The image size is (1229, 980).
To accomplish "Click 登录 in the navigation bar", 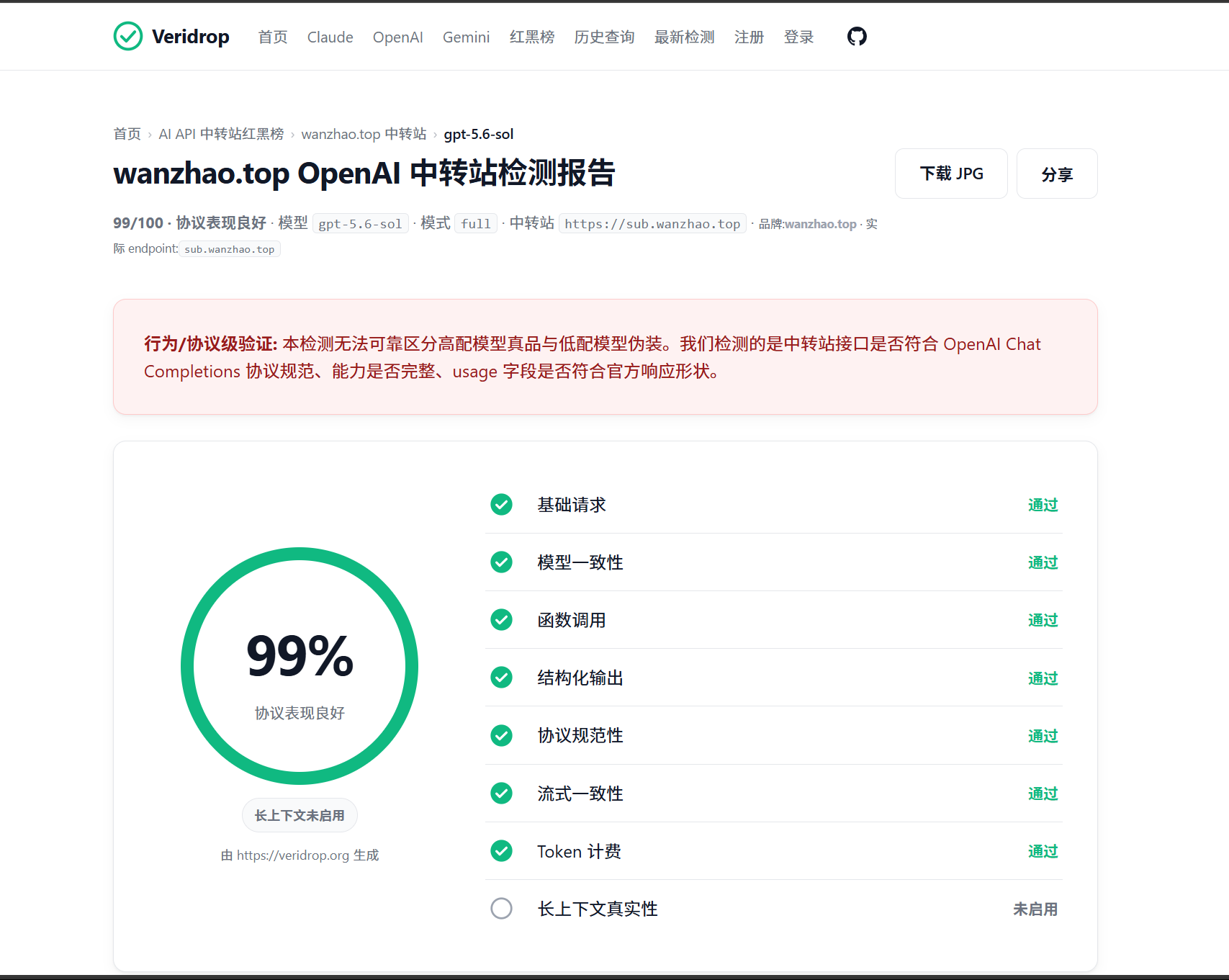I will pyautogui.click(x=798, y=37).
